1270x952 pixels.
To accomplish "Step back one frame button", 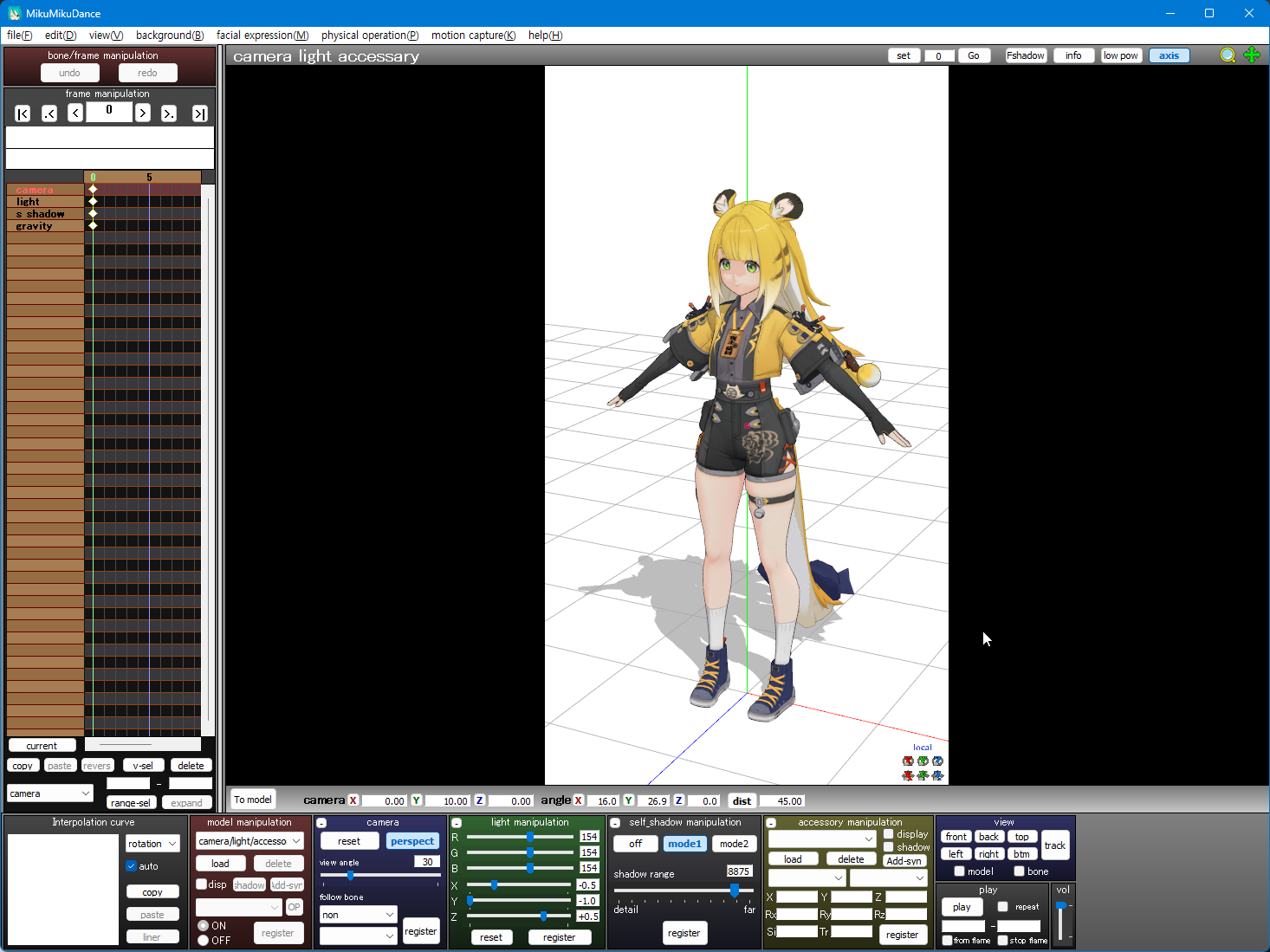I will 75,113.
